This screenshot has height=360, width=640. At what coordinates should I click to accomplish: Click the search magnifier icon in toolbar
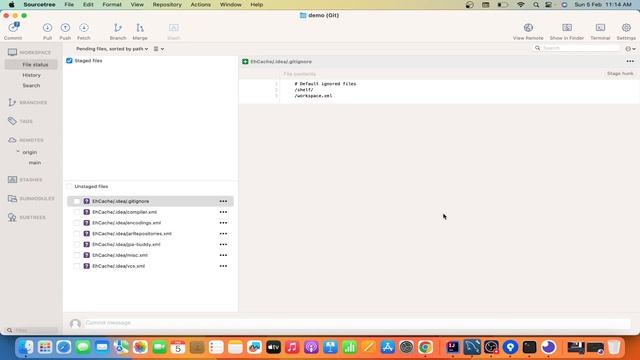pos(538,48)
